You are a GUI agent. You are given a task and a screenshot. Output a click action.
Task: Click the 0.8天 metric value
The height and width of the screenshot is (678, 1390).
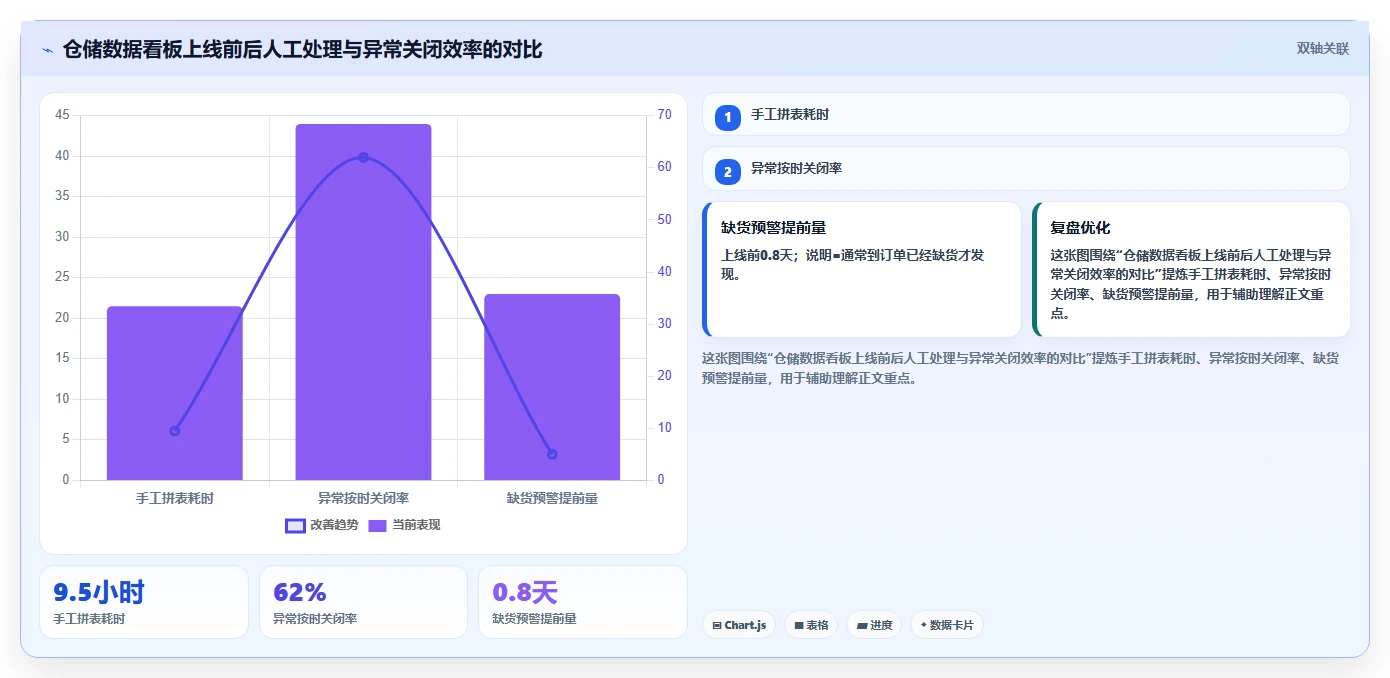pos(525,592)
